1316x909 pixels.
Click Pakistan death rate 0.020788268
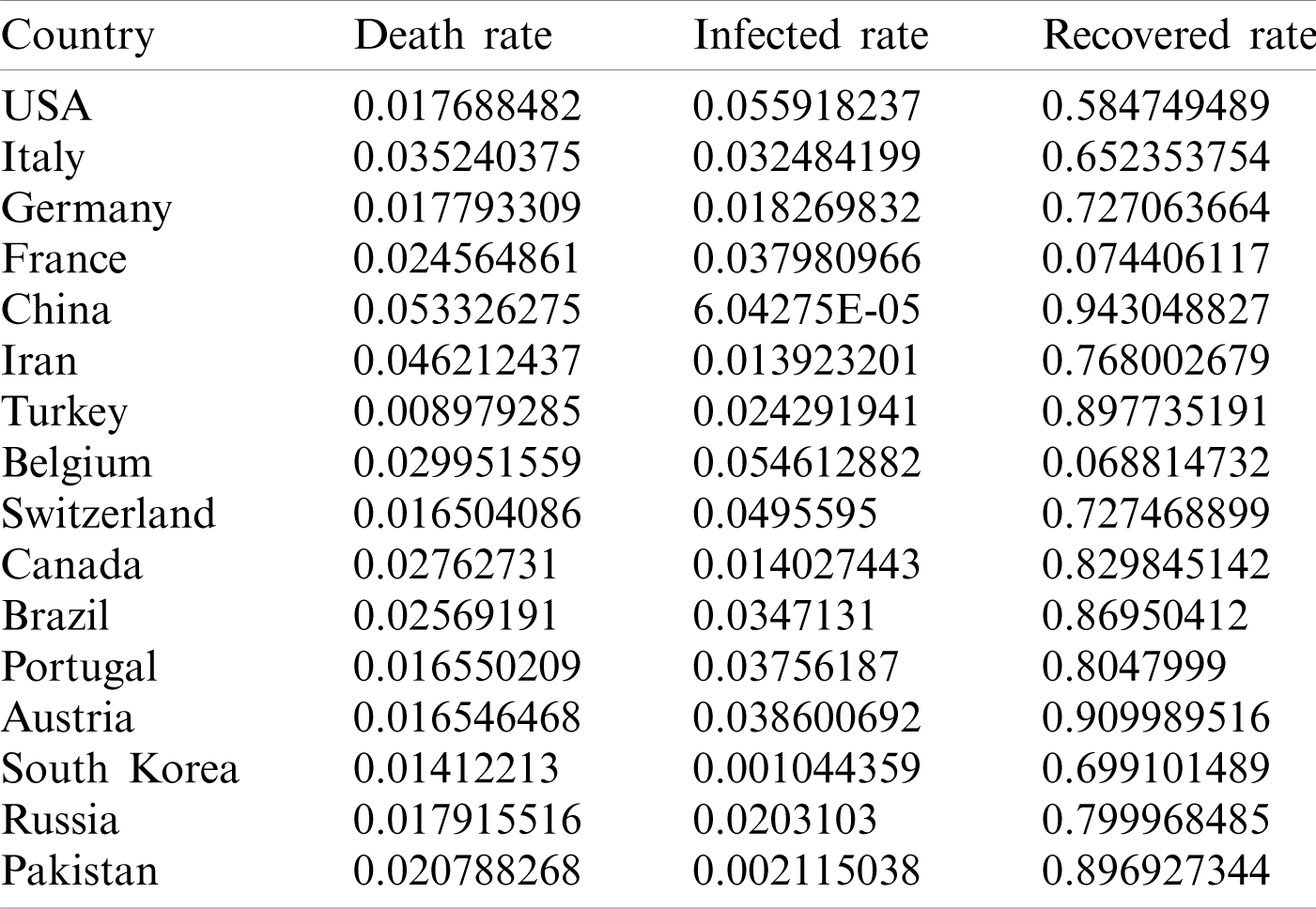[x=467, y=870]
